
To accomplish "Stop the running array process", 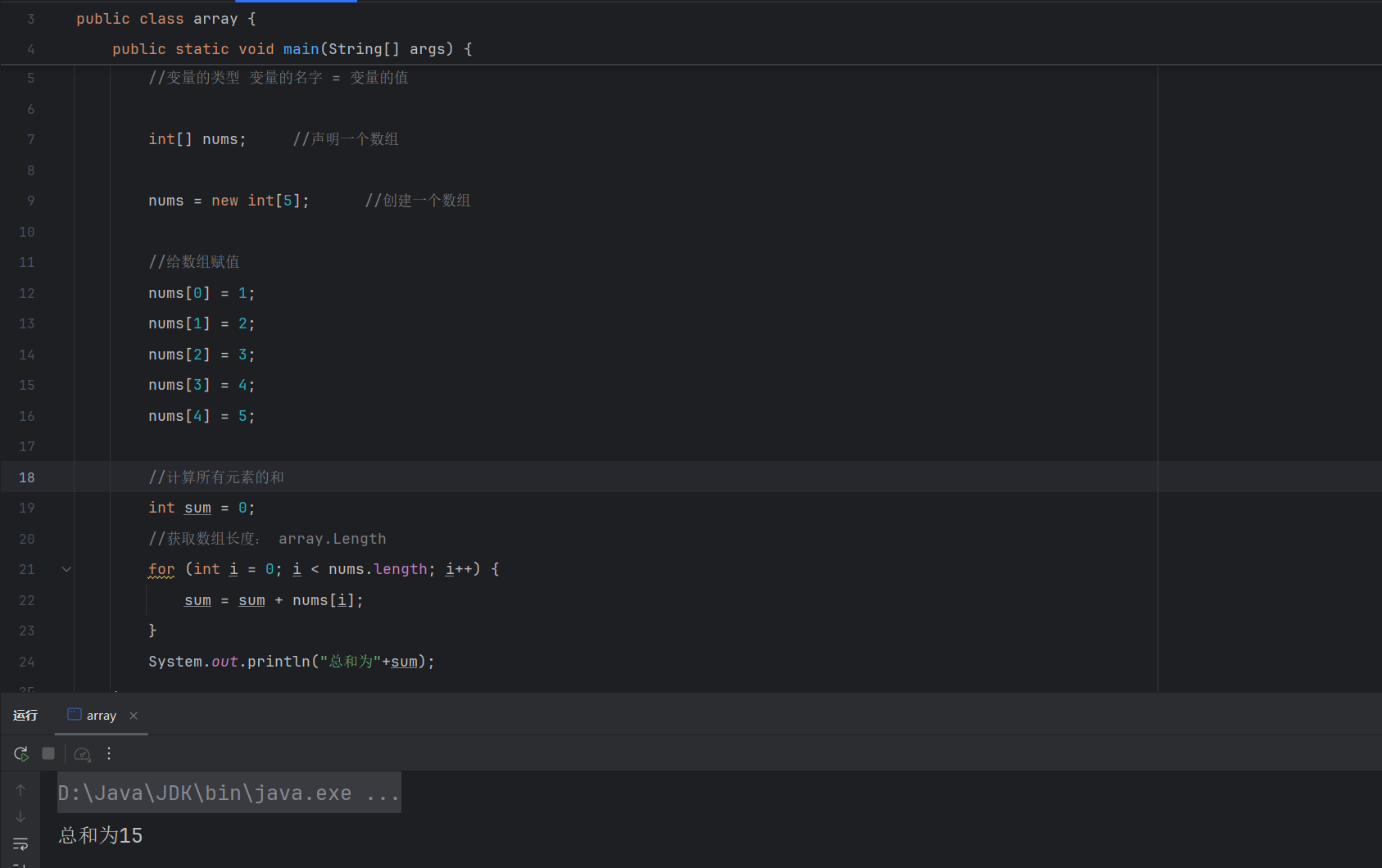I will [48, 753].
